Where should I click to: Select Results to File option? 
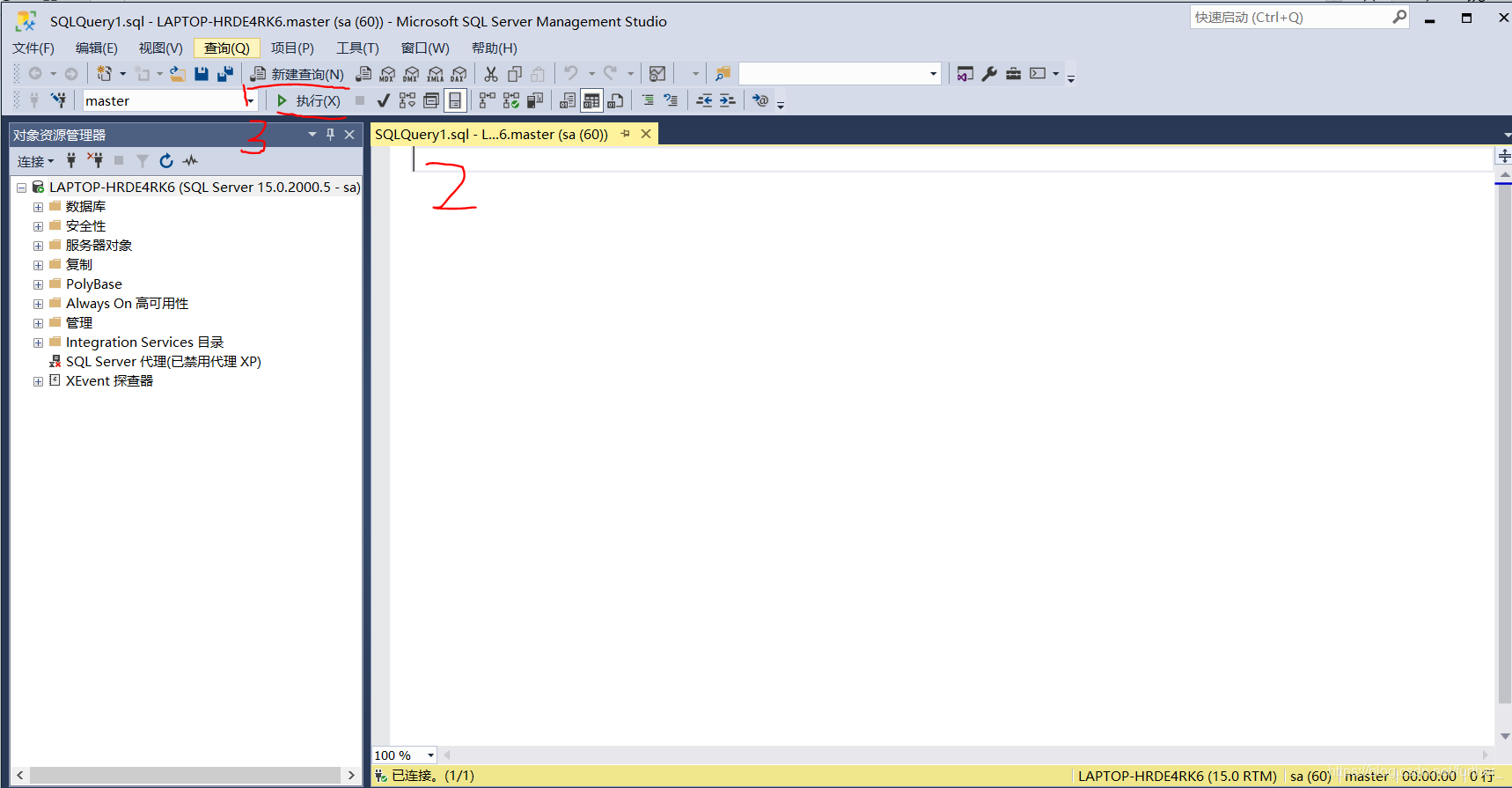[615, 100]
